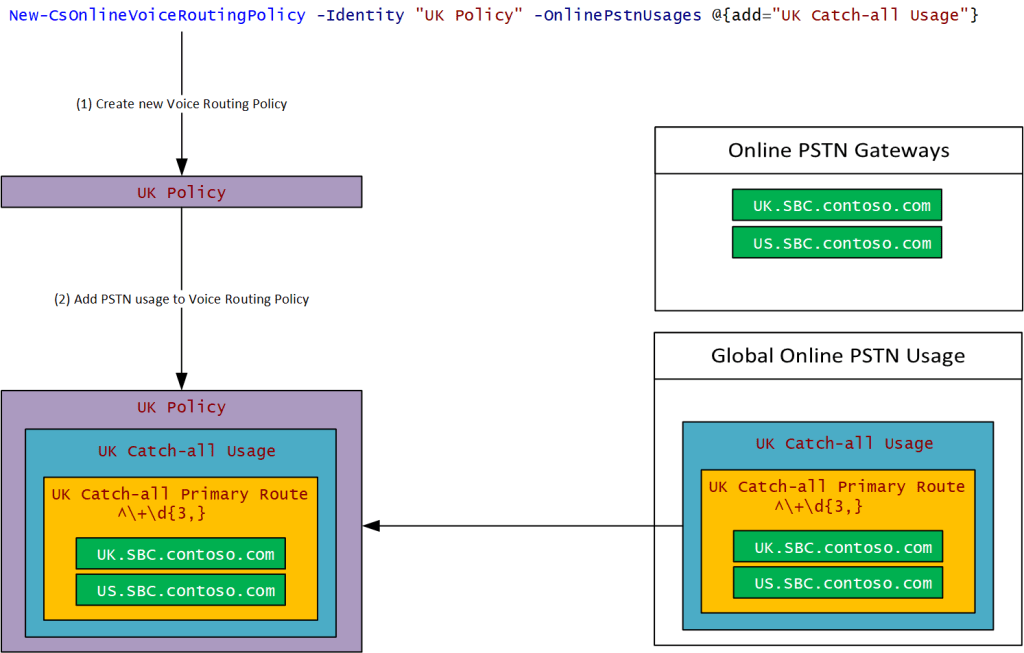This screenshot has height=653, width=1024.
Task: Click the New-CsOnlineVoiceRoutingPolicy command text
Action: click(x=157, y=16)
